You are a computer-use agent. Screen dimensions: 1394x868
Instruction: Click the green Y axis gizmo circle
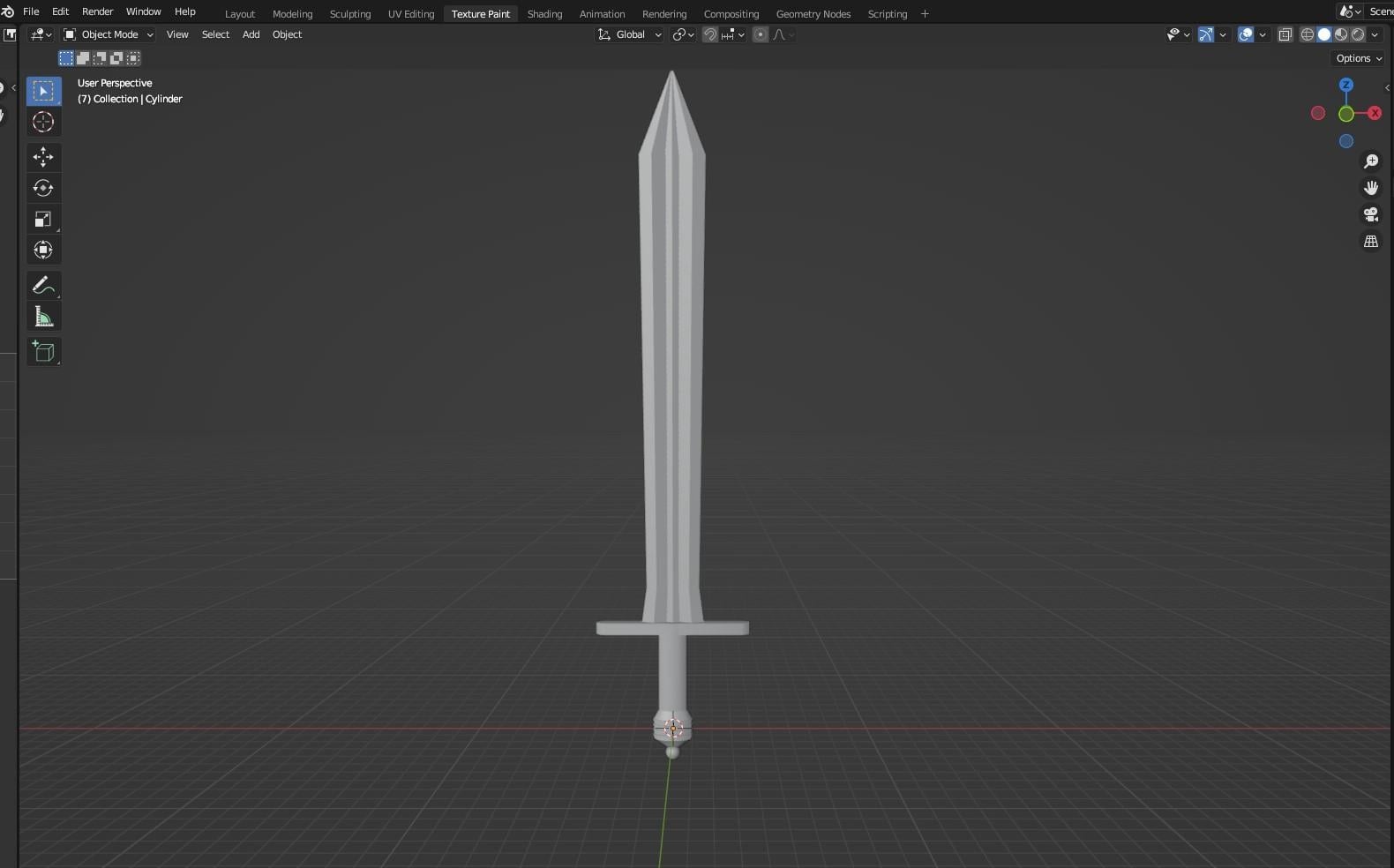tap(1346, 114)
